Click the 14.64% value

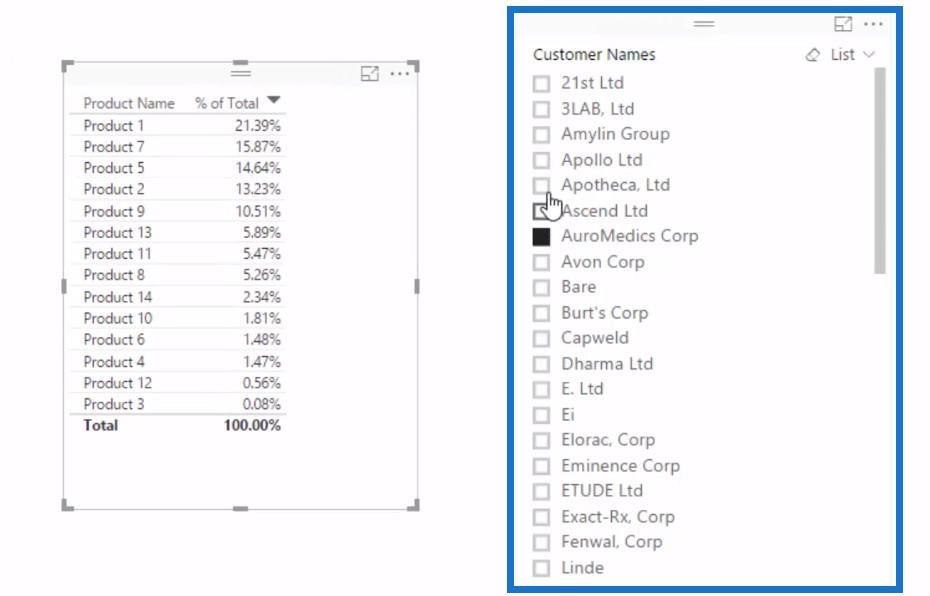257,168
